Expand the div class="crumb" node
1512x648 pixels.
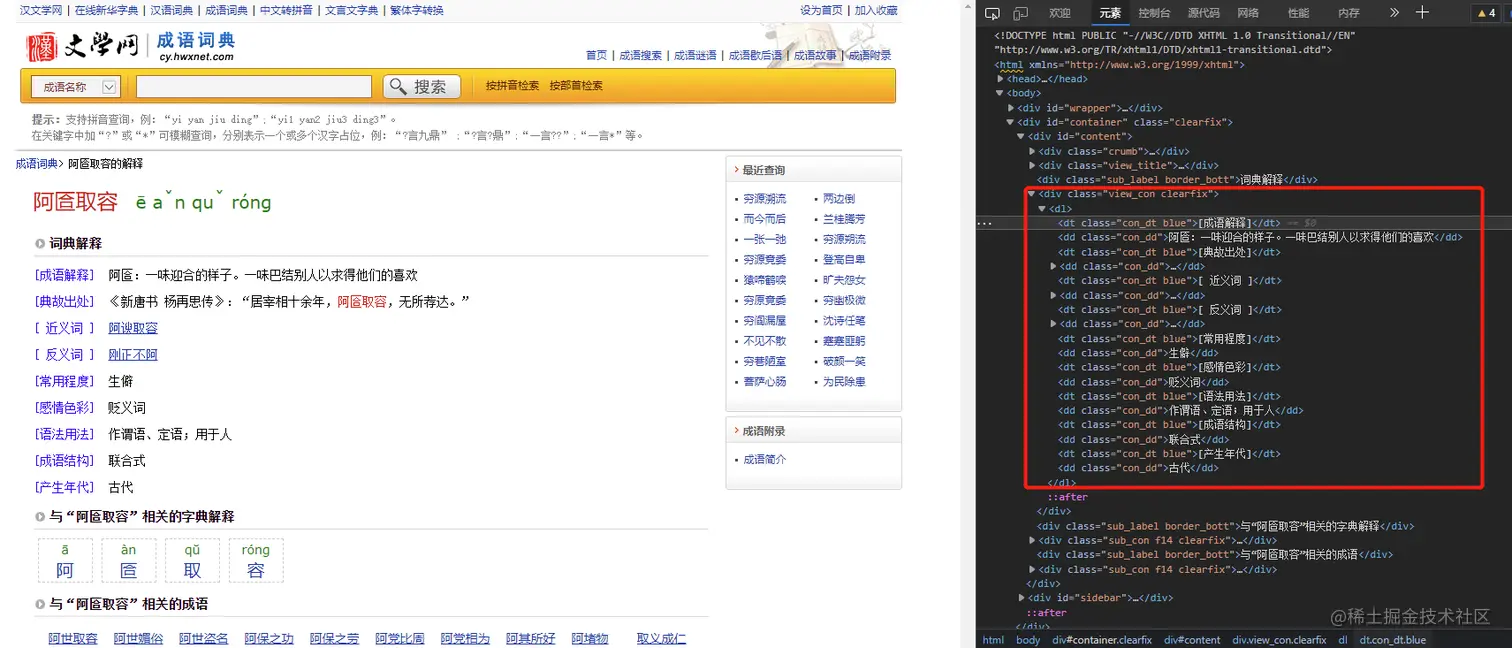coord(1032,151)
